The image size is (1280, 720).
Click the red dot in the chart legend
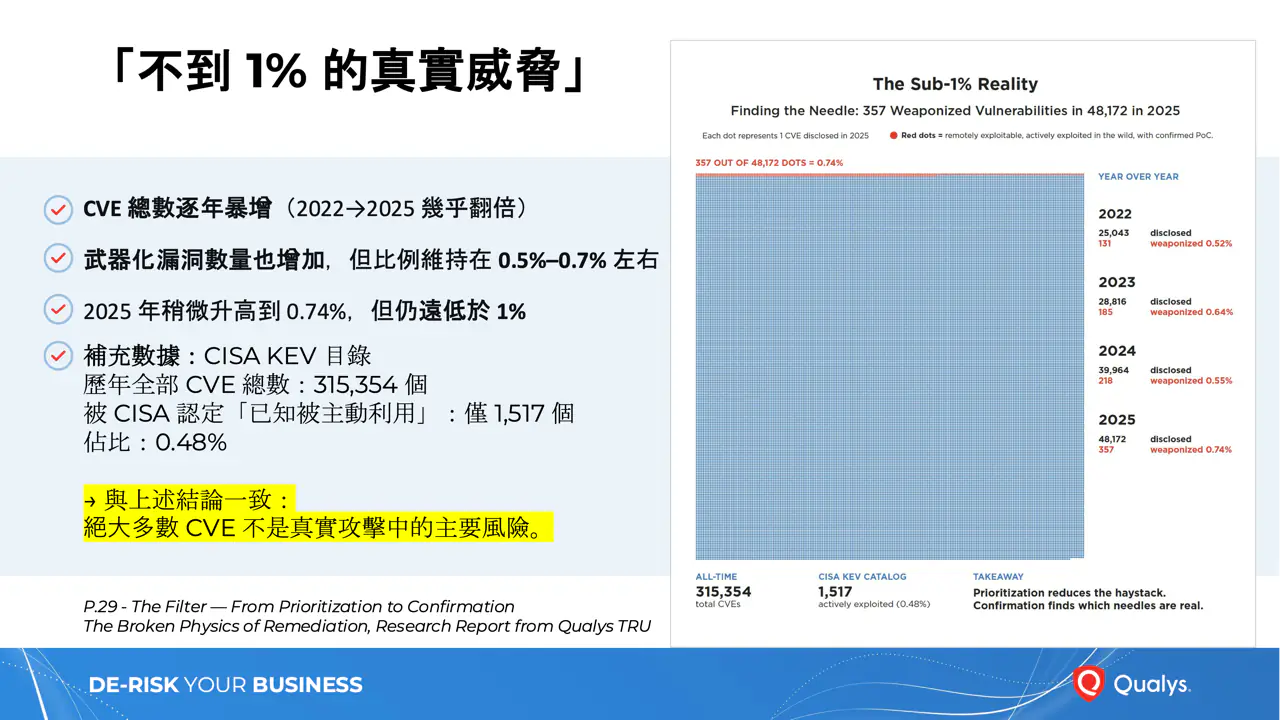(x=893, y=135)
